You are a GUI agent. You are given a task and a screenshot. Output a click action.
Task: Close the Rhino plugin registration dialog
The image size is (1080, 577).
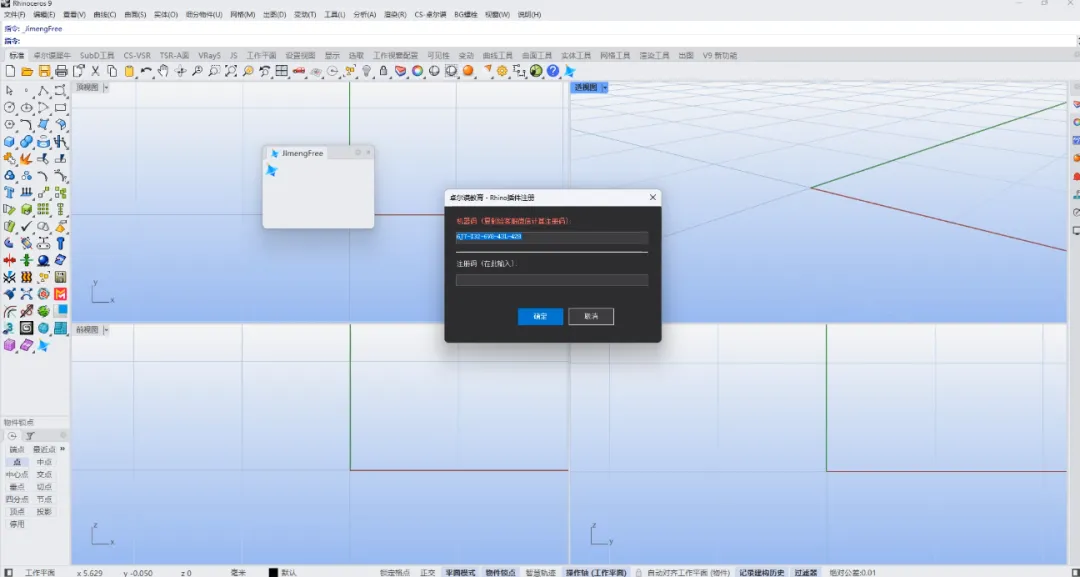click(652, 197)
